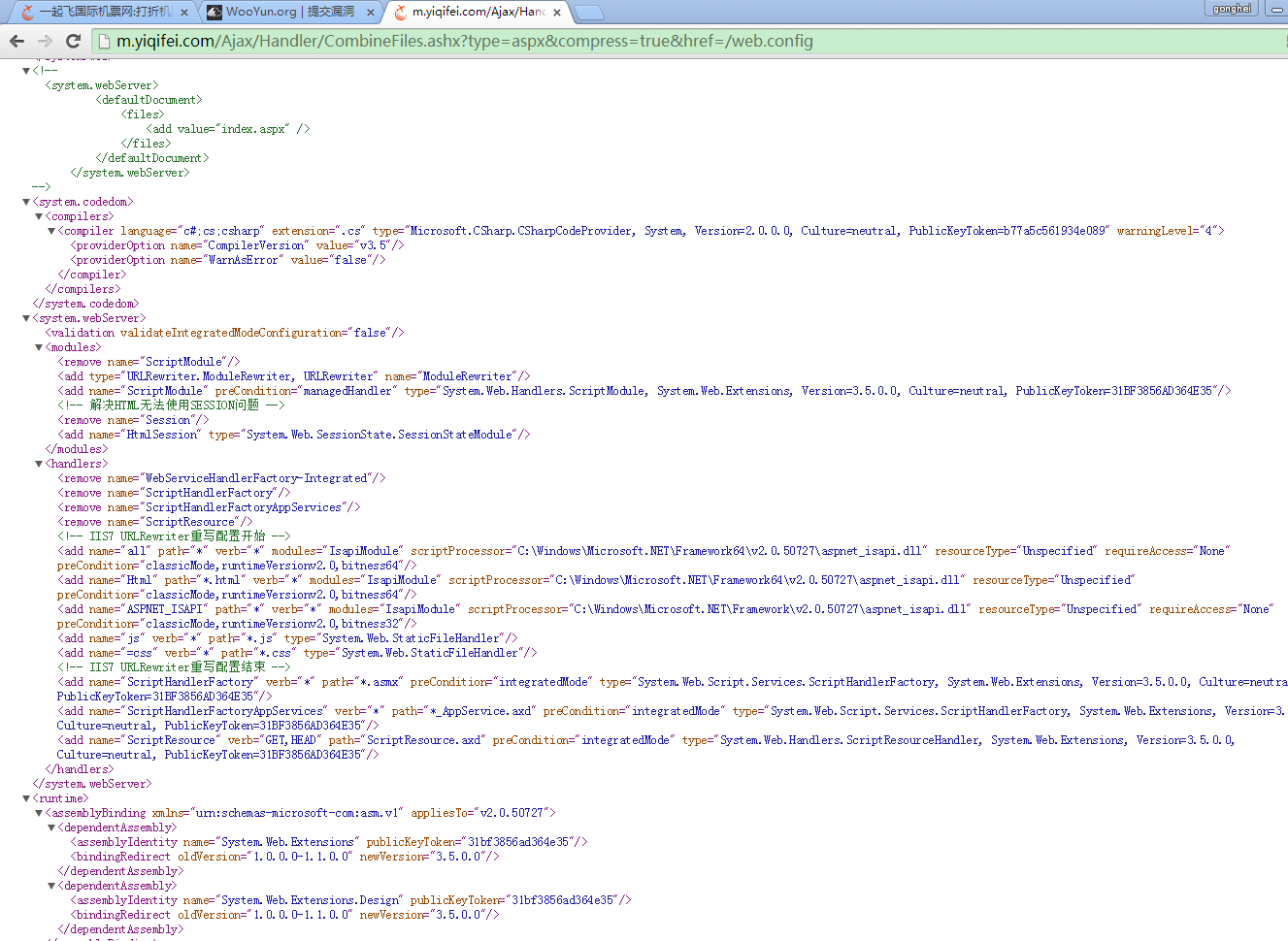Screen dimensions: 1288x941
Task: Click add name="ScriptHandlerFactory" path="*.asmx" line
Action: point(672,689)
